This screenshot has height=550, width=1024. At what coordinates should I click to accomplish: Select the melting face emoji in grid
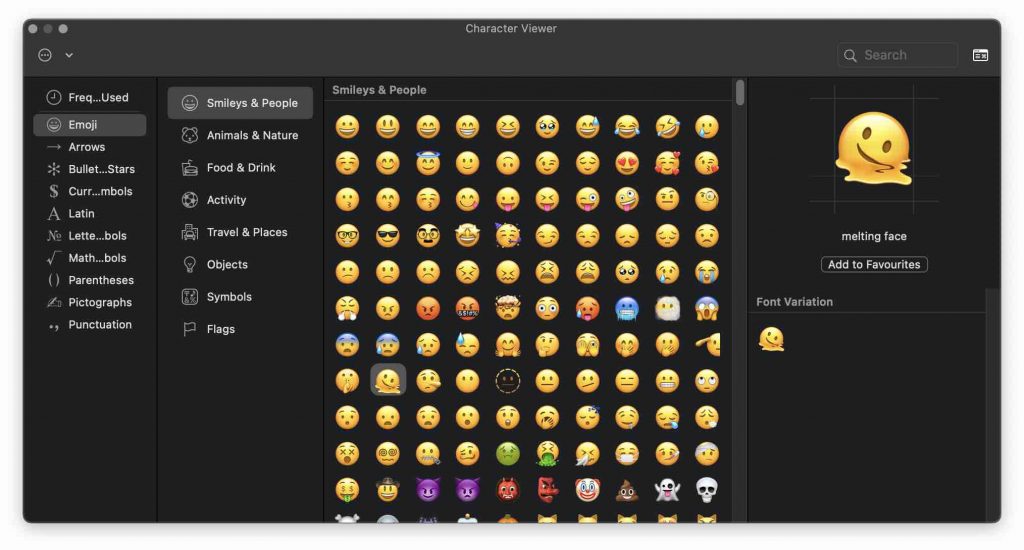(388, 380)
